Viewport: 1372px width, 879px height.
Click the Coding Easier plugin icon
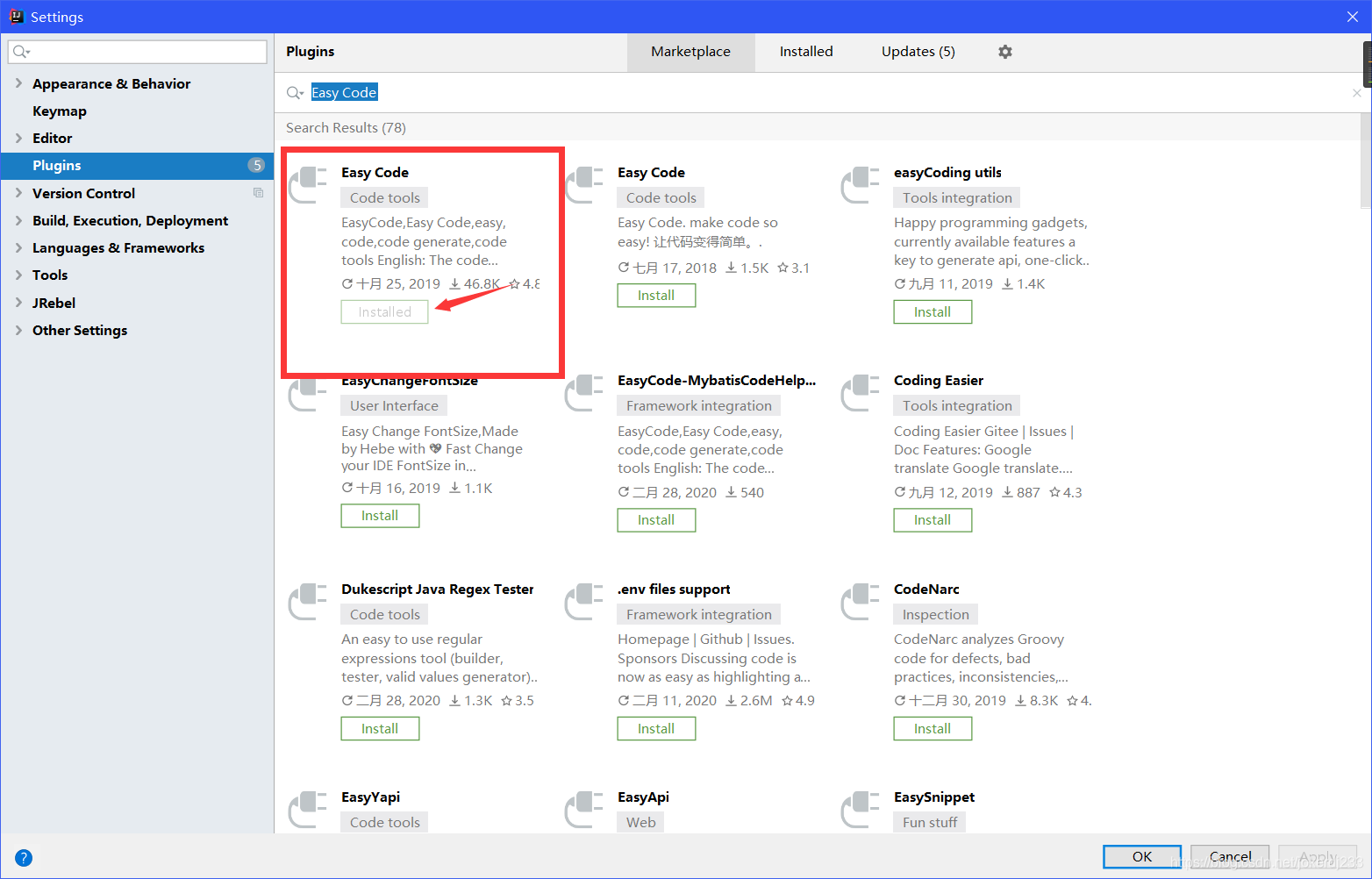(861, 393)
